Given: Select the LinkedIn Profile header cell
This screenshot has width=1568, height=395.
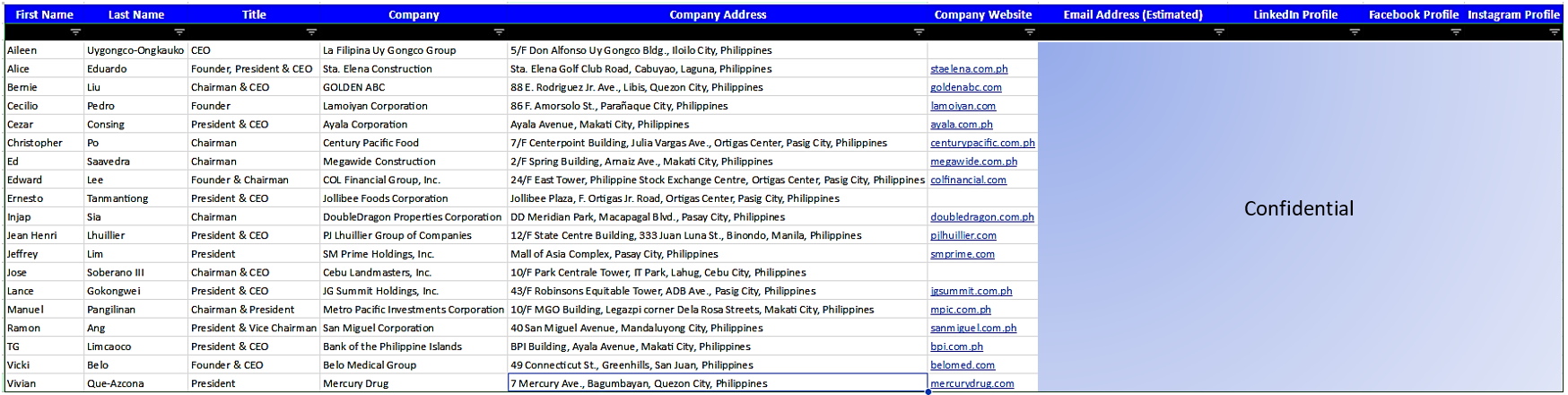Looking at the screenshot, I should (1295, 14).
